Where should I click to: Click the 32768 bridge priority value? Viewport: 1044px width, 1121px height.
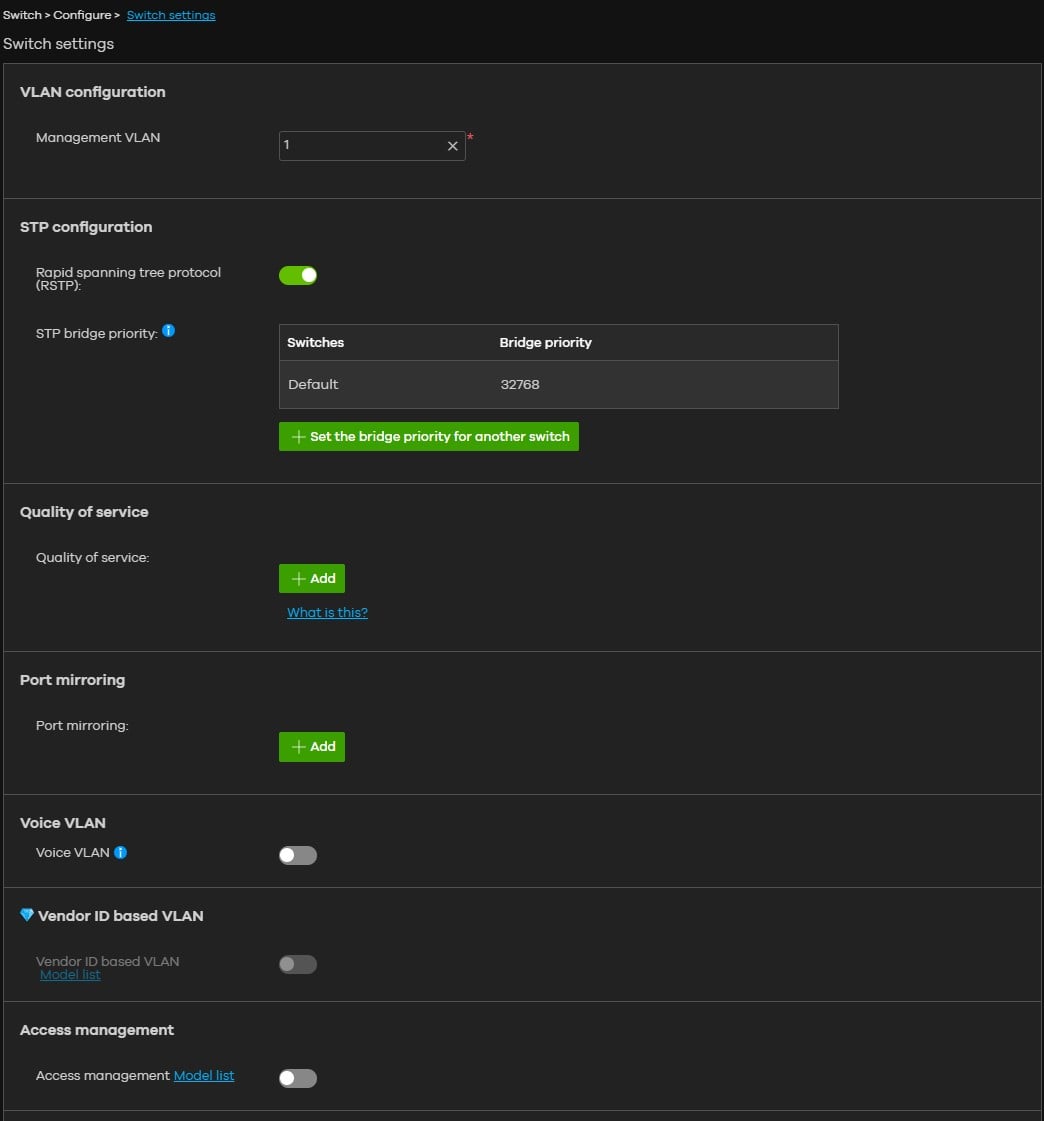click(520, 385)
